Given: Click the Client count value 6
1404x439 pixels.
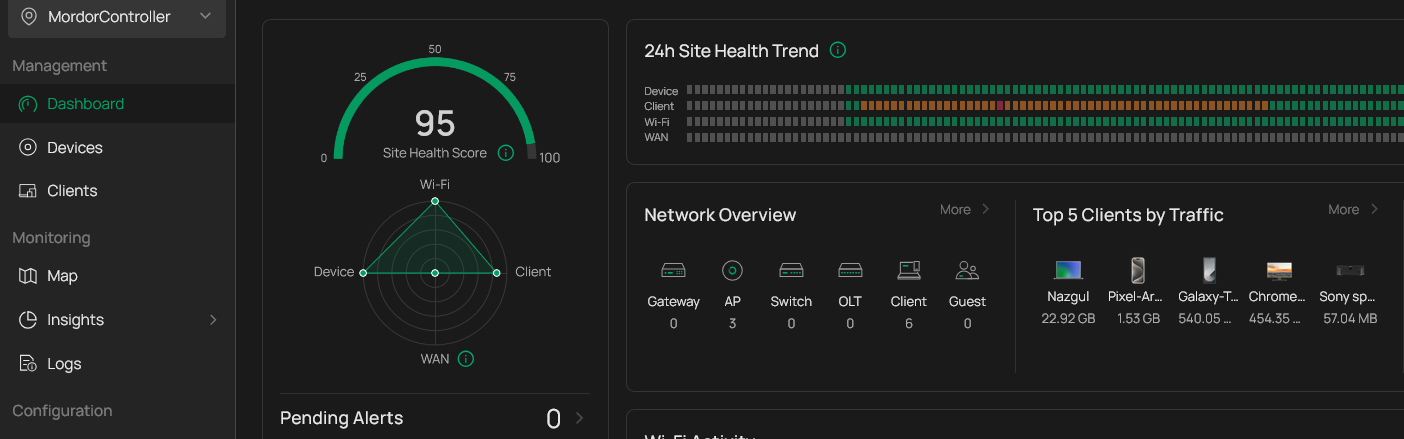Looking at the screenshot, I should pos(909,324).
